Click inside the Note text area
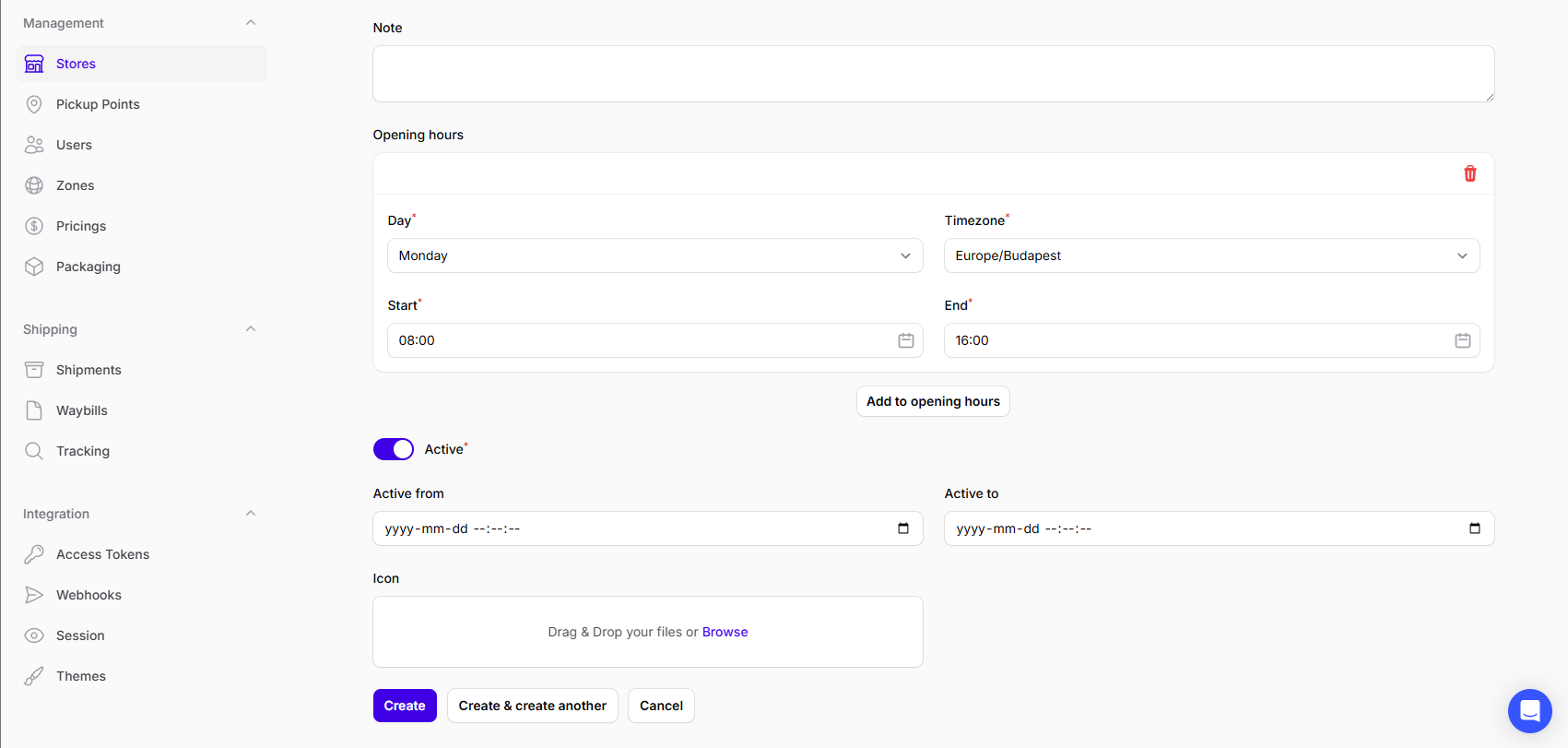Screen dimensions: 1568x748 click(933, 74)
